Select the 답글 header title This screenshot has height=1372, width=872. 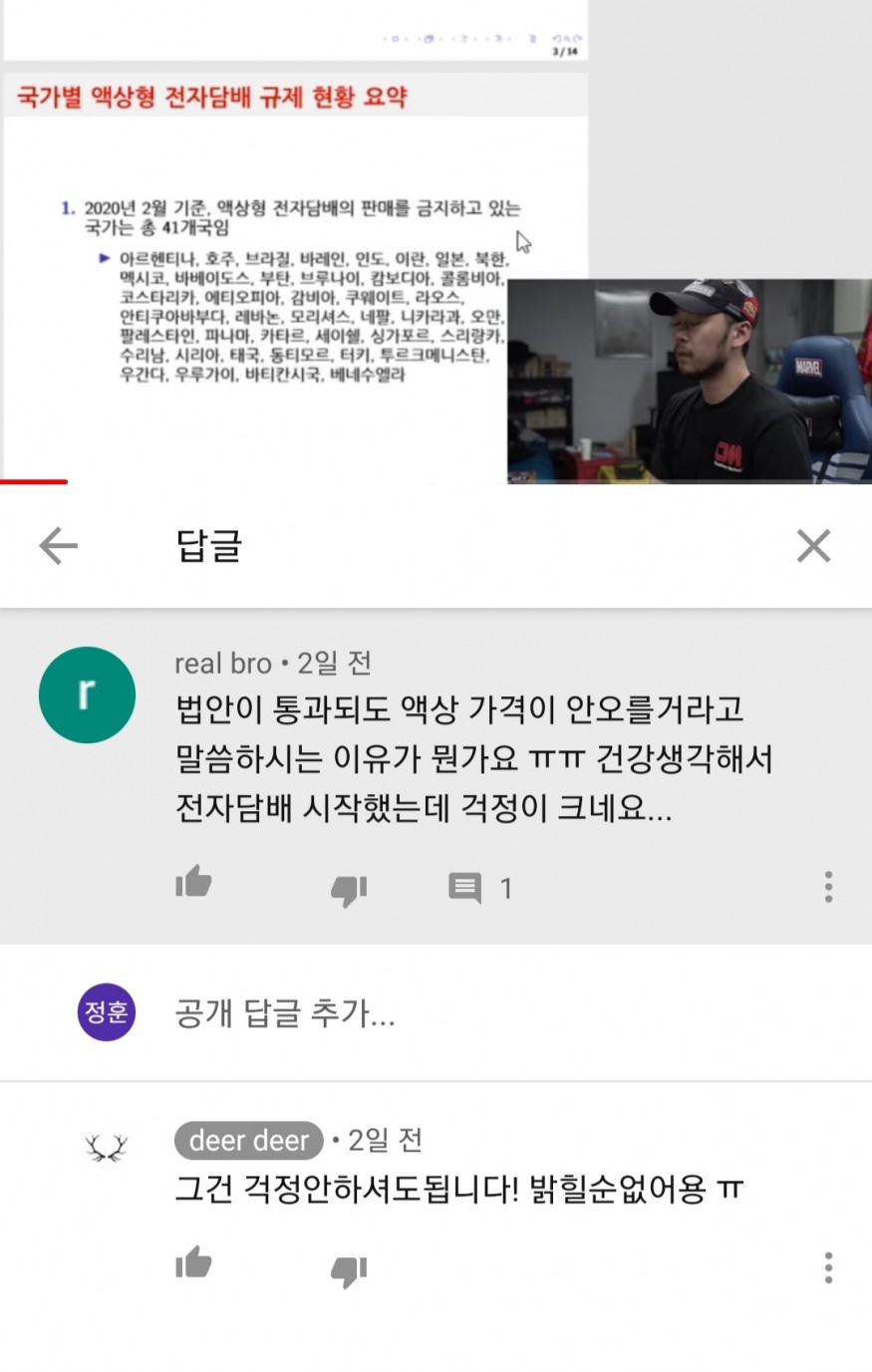pos(209,546)
